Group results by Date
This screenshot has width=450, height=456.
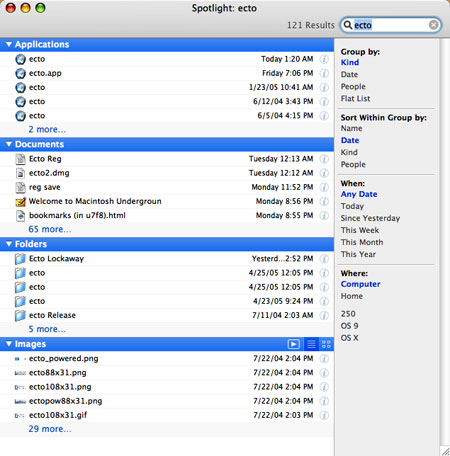point(349,74)
